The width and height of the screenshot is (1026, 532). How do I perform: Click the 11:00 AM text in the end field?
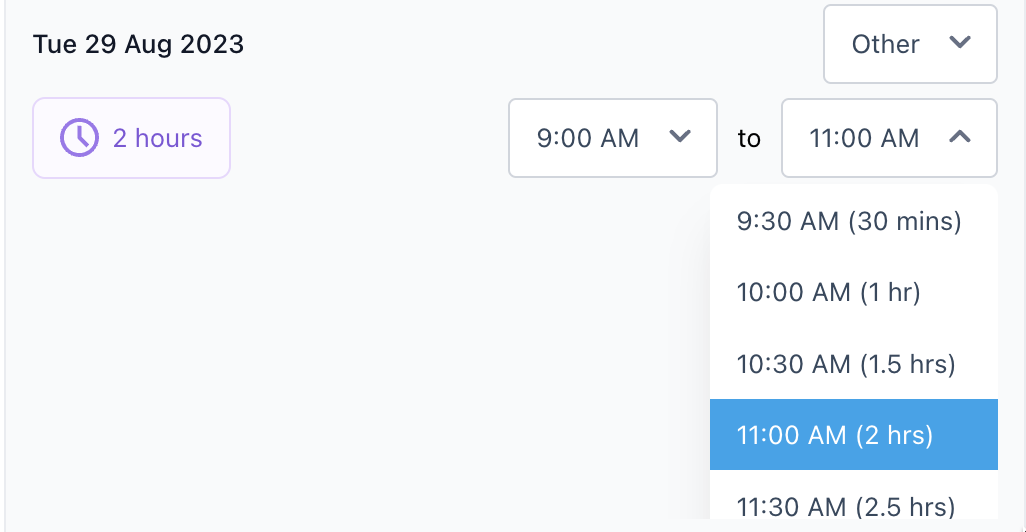click(x=864, y=138)
